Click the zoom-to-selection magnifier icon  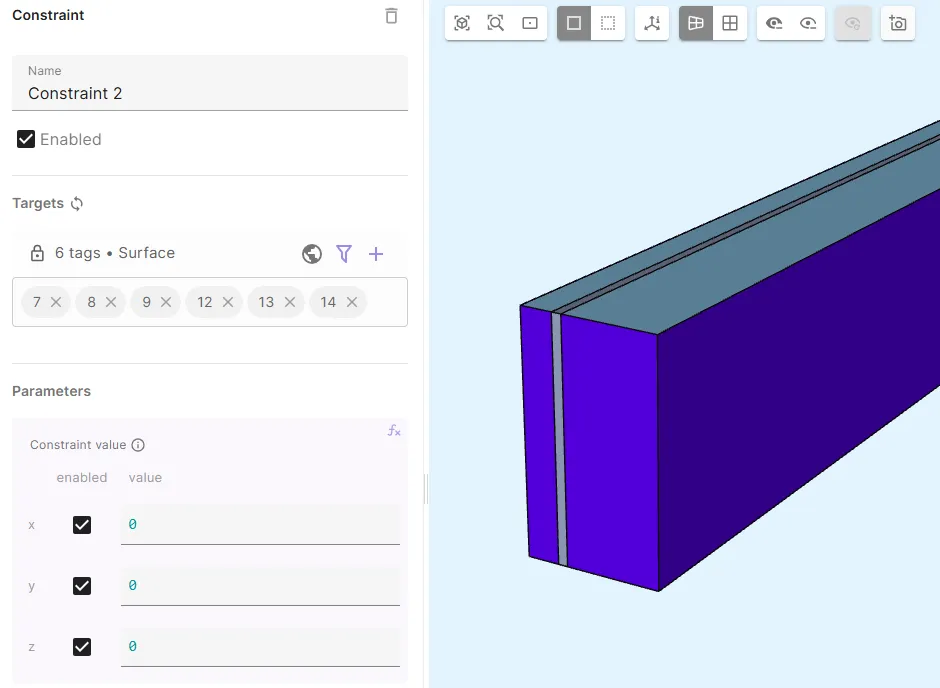coord(496,23)
